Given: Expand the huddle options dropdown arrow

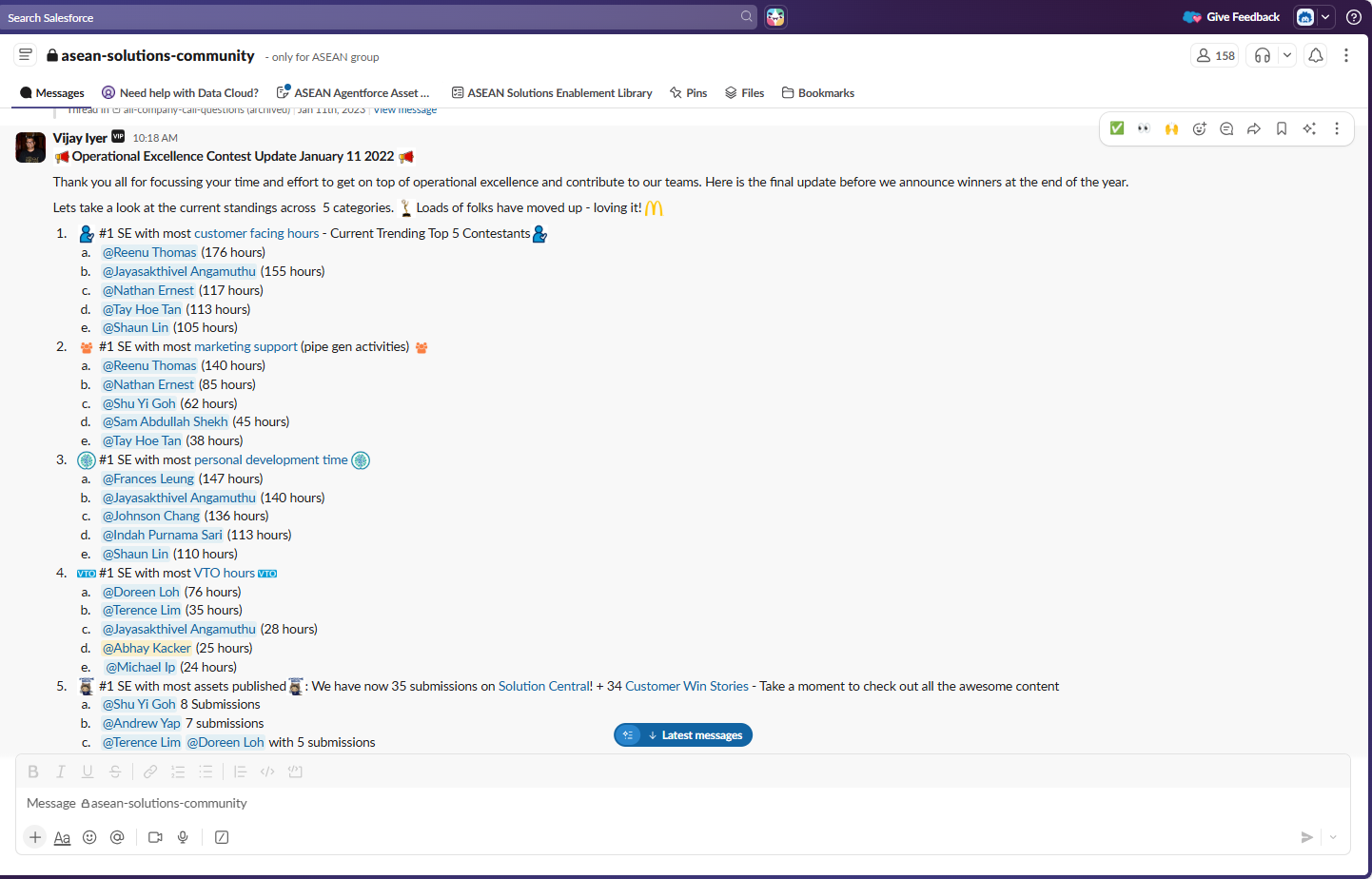Looking at the screenshot, I should 1287,55.
